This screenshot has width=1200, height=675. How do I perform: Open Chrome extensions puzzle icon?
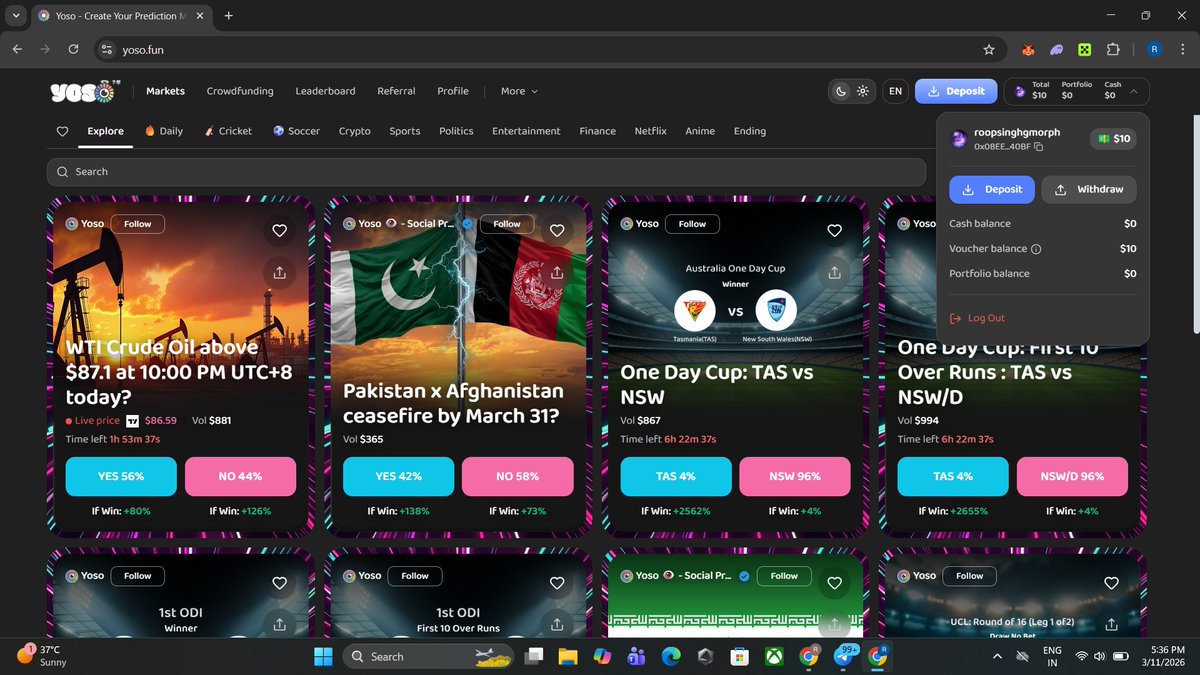(x=1113, y=49)
